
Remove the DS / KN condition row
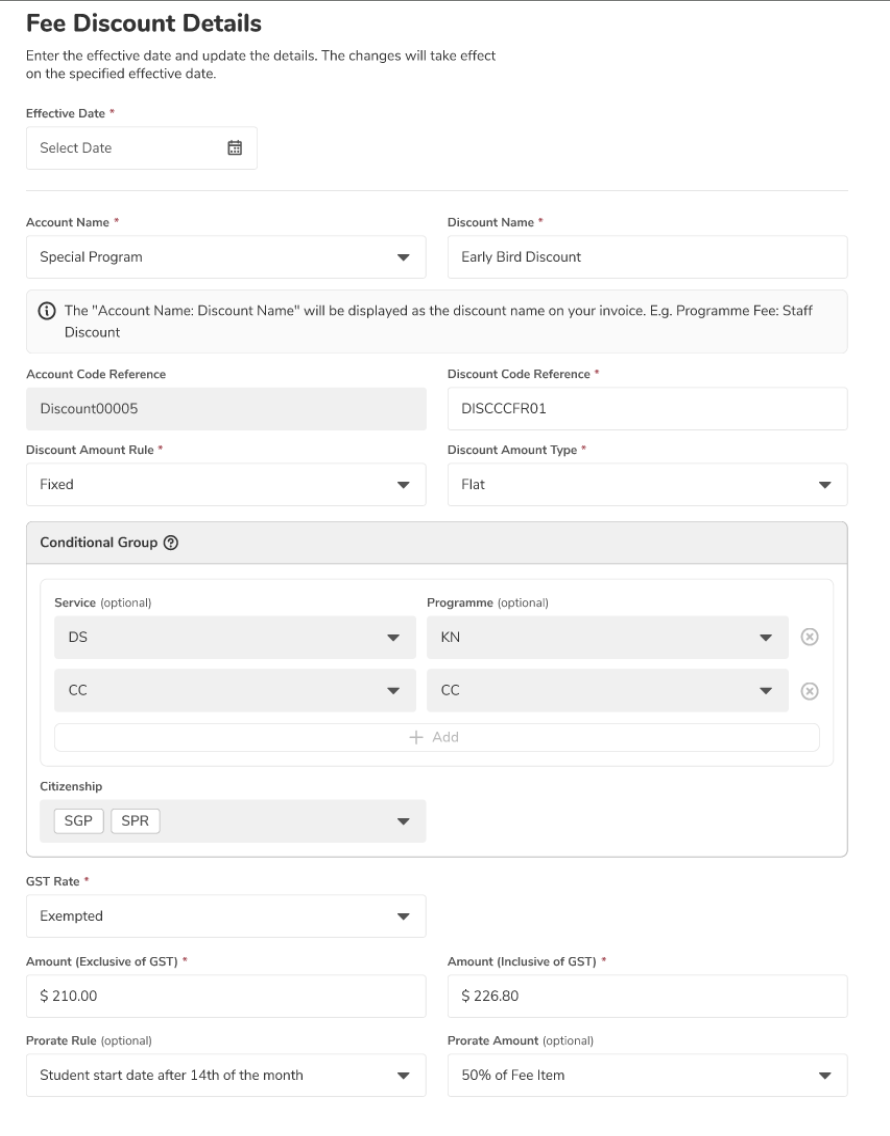pos(812,637)
